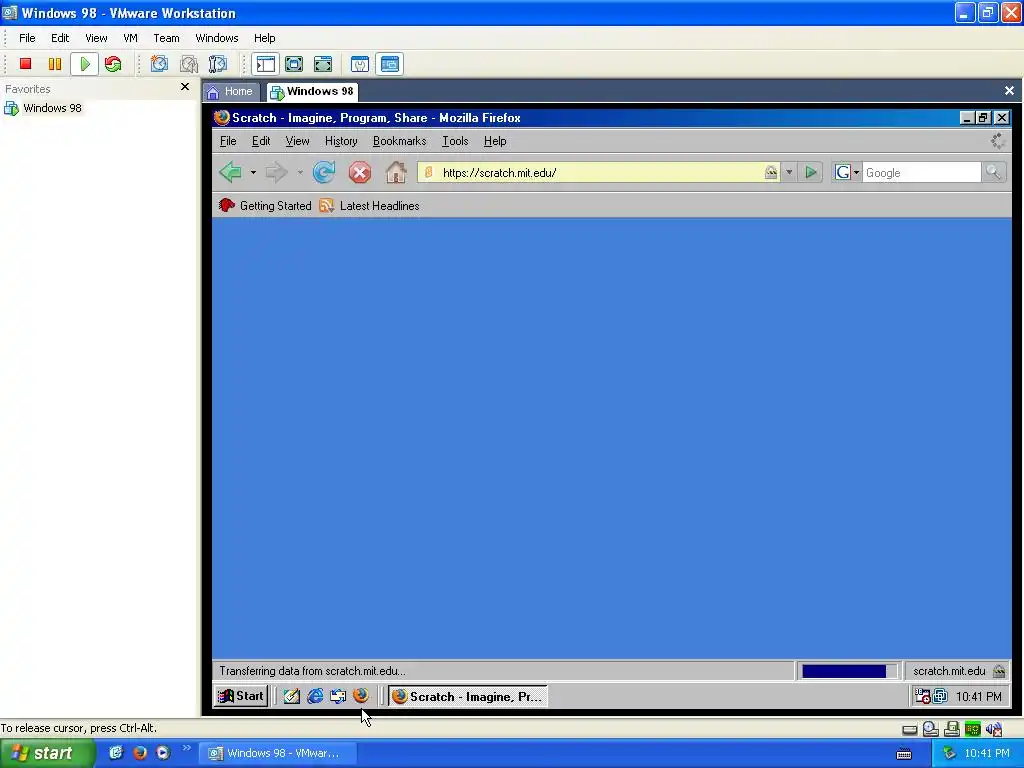The height and width of the screenshot is (768, 1024).
Task: Click Firefox Forward arrow button
Action: pos(277,172)
